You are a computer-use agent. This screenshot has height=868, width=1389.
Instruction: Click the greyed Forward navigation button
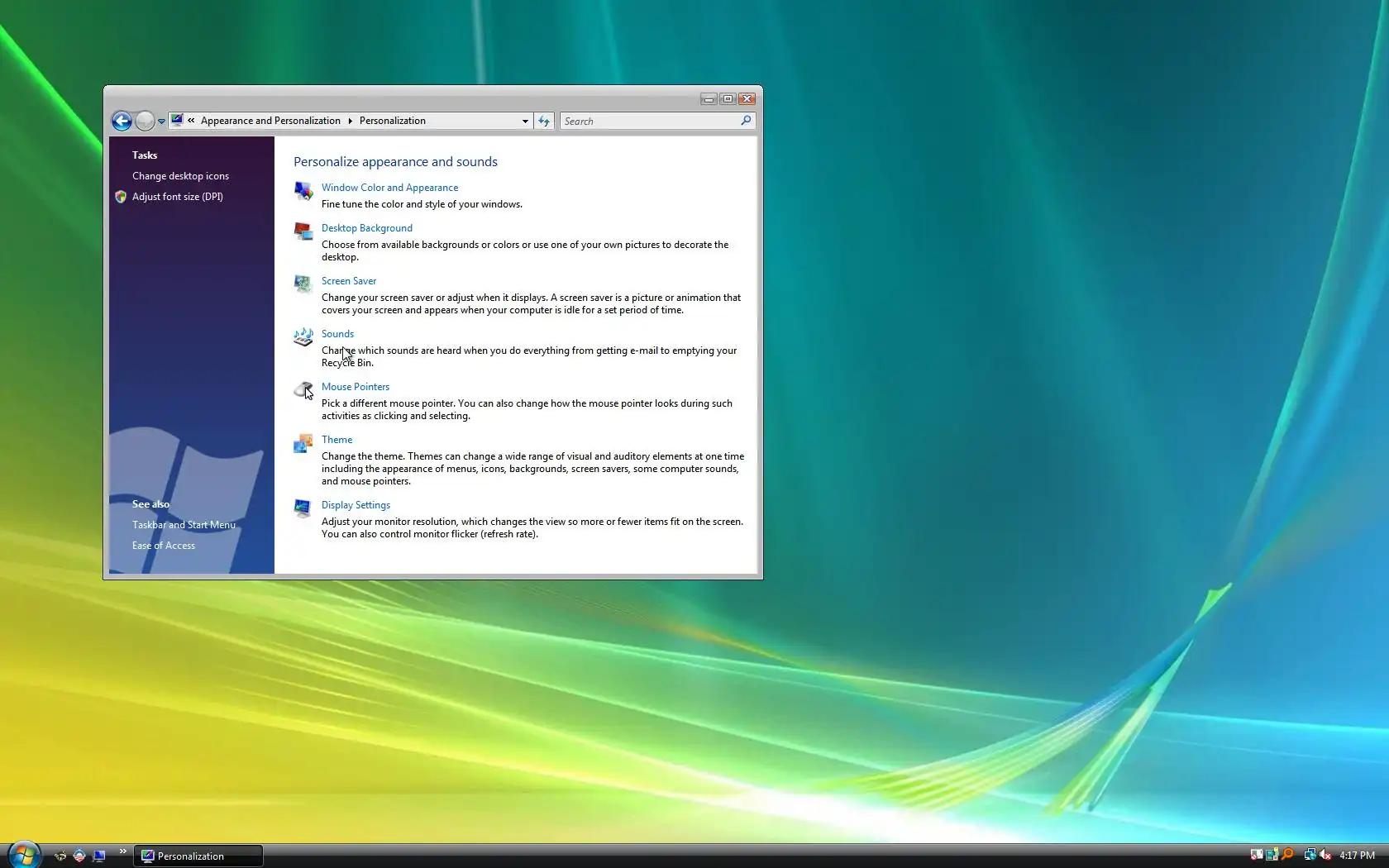(145, 121)
